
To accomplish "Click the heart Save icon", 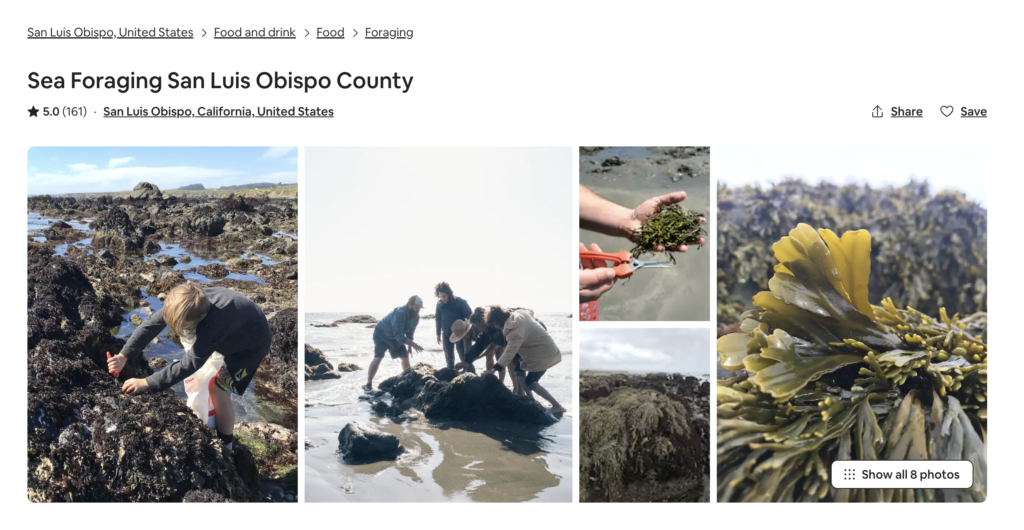I will [946, 112].
